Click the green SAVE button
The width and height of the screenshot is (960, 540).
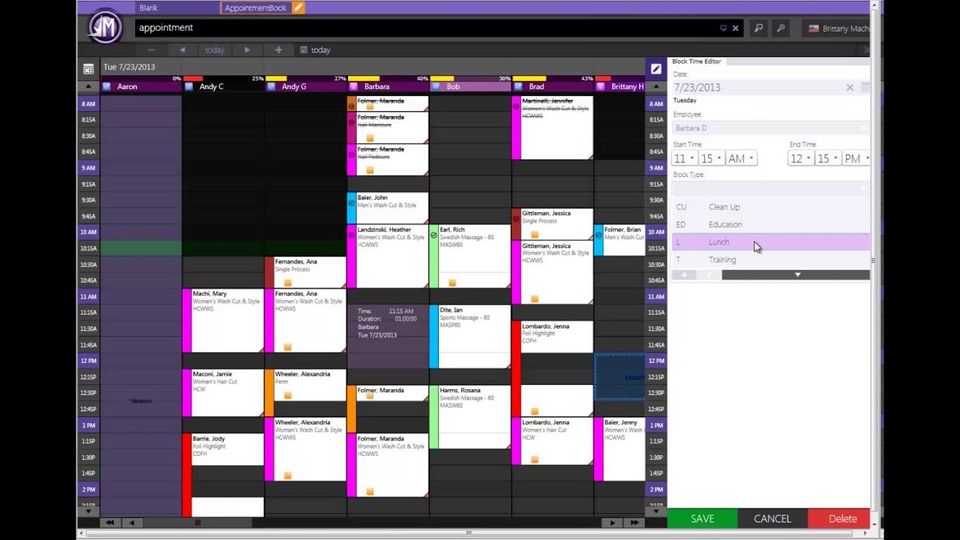tap(702, 519)
